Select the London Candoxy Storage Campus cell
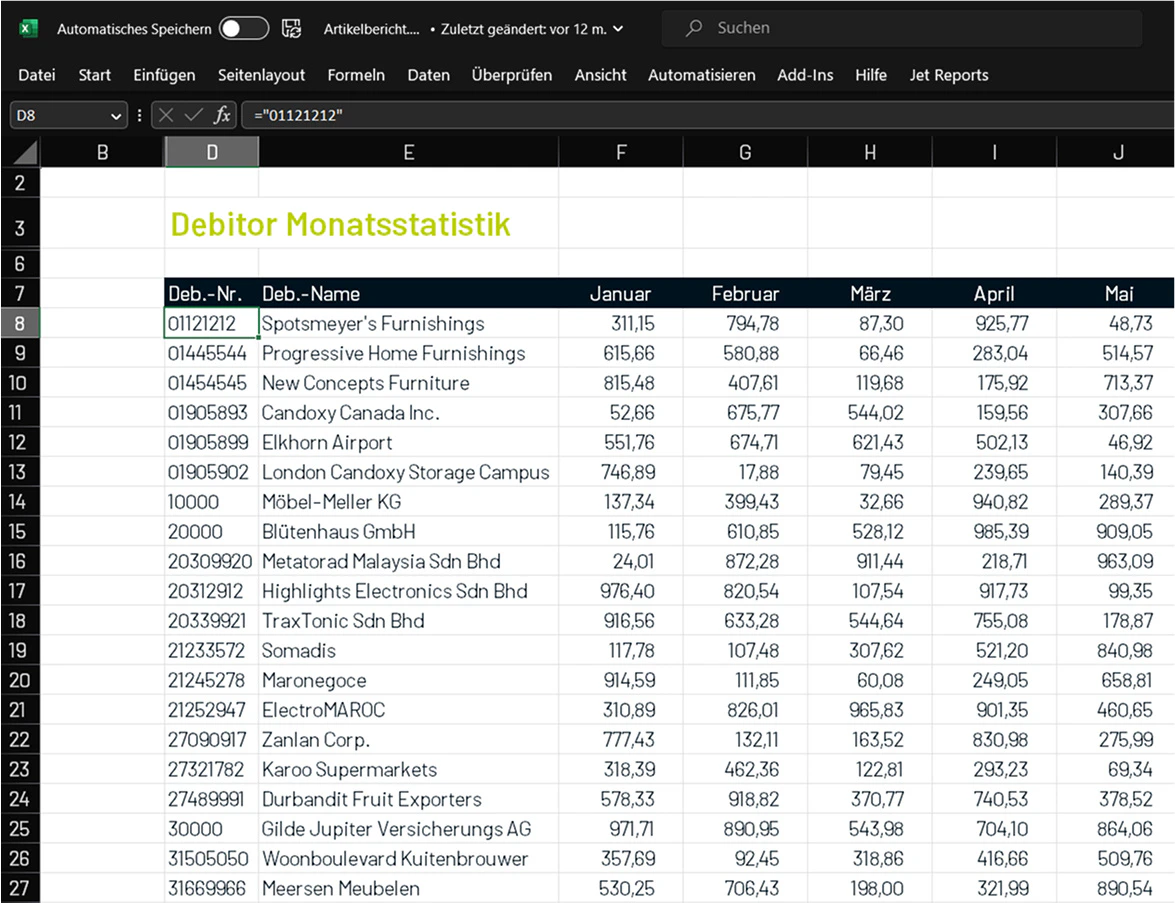This screenshot has height=903, width=1175. coord(408,472)
